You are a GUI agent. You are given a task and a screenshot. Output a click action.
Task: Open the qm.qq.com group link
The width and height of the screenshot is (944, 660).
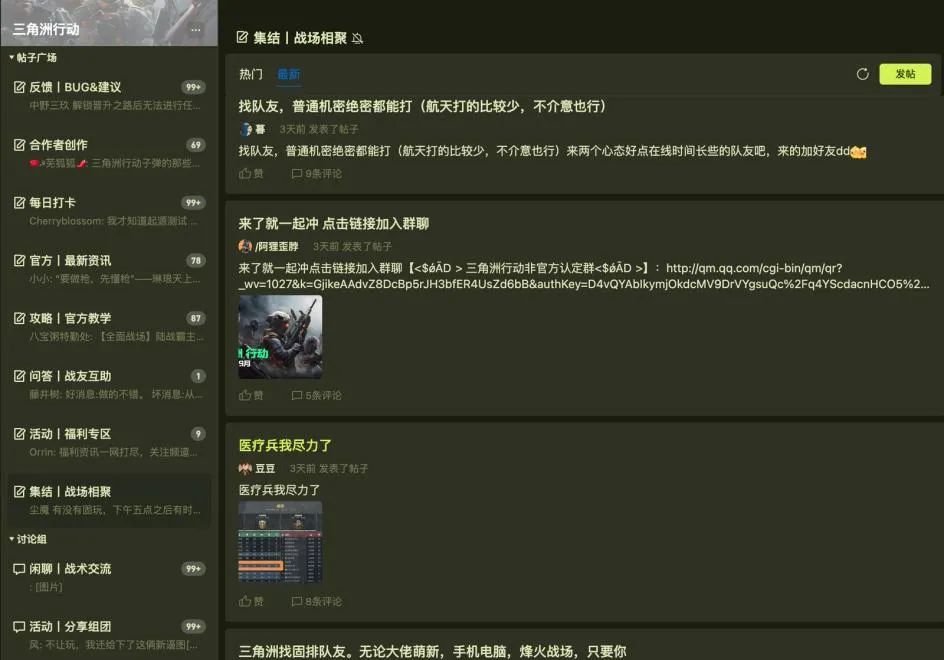point(584,276)
